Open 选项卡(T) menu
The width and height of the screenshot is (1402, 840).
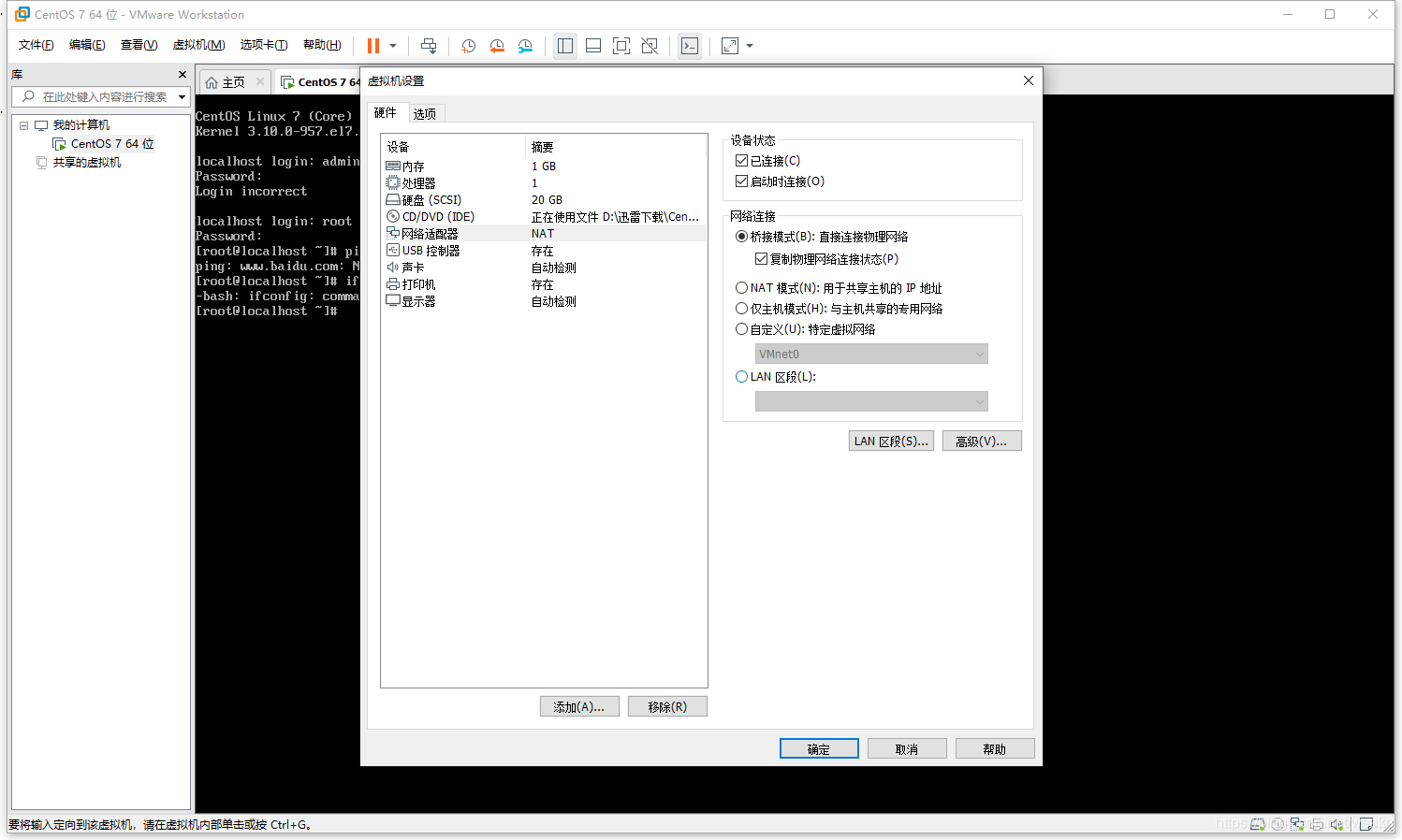264,45
